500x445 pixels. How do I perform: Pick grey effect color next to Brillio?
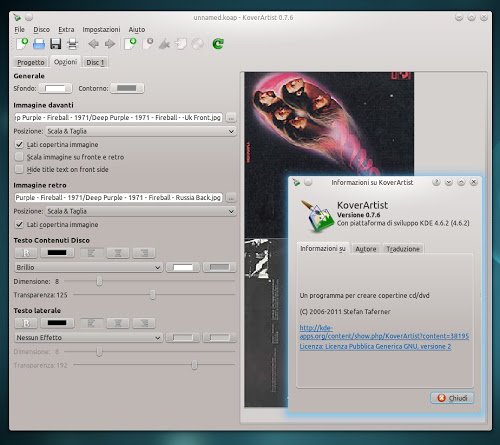[219, 267]
